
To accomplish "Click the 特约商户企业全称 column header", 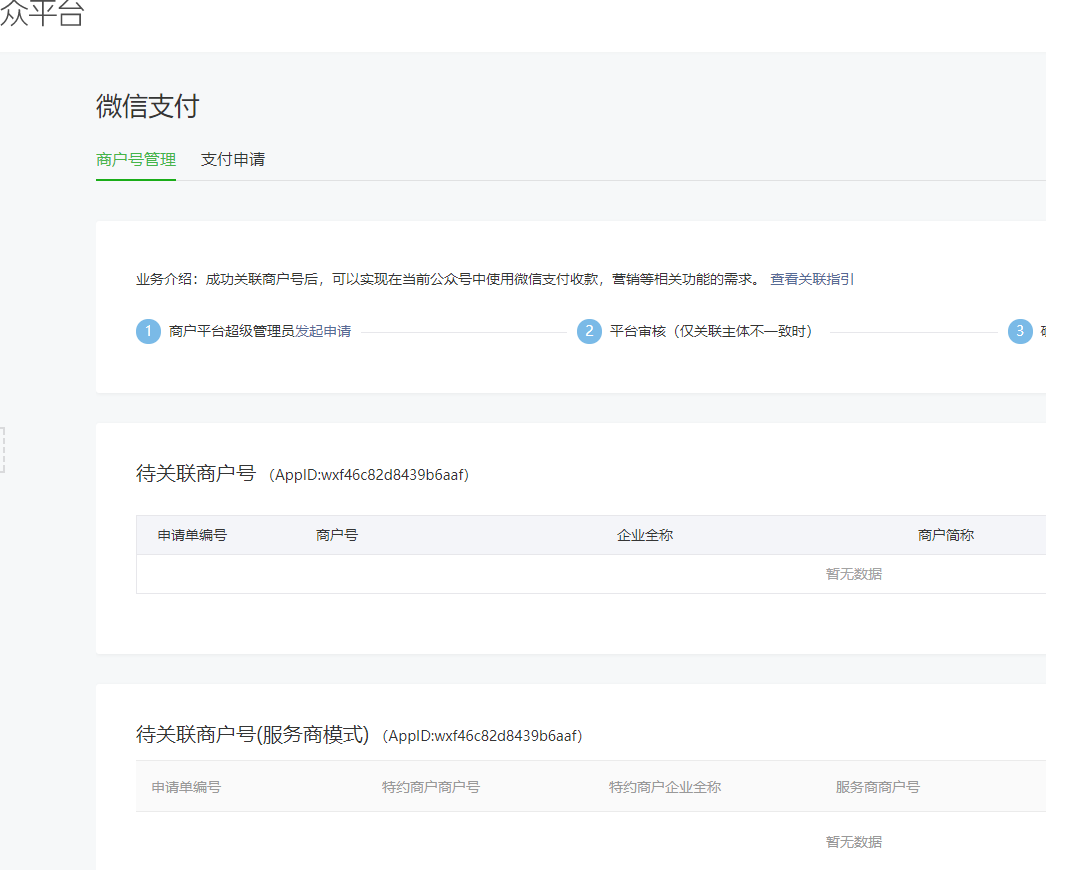I will [665, 787].
